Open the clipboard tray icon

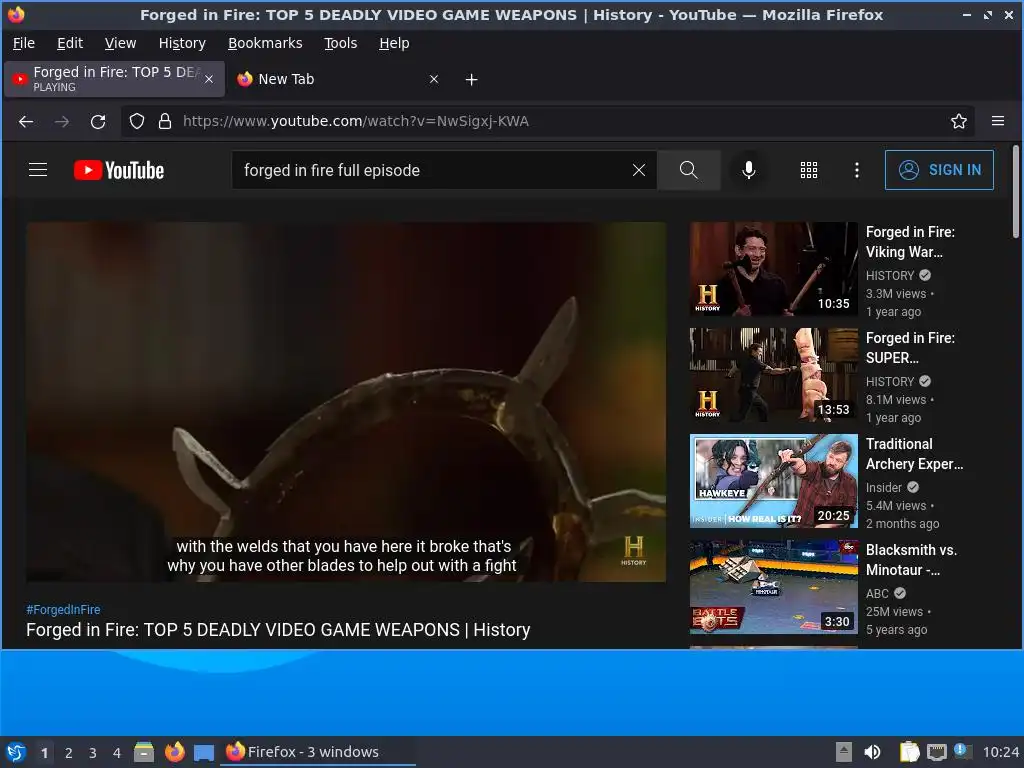point(909,752)
